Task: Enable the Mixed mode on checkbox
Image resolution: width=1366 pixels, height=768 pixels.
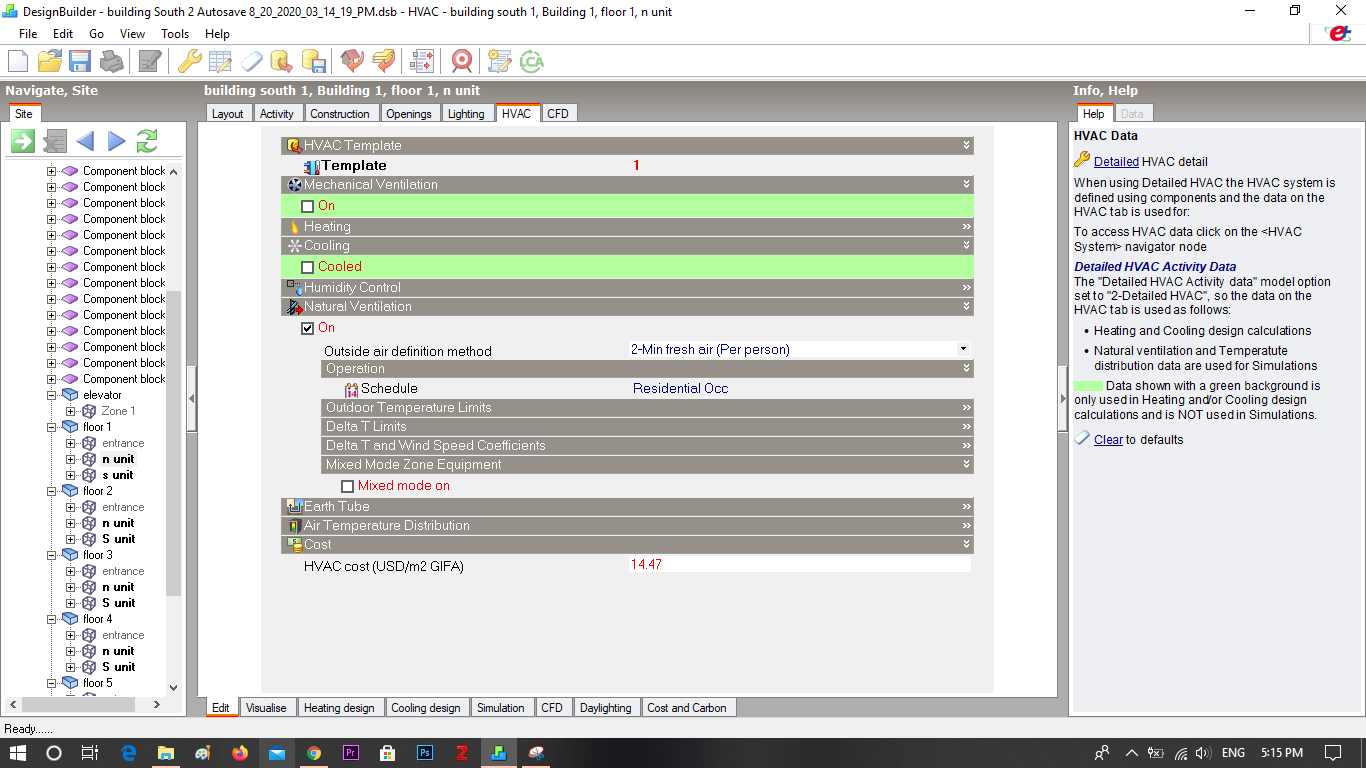Action: click(x=348, y=486)
